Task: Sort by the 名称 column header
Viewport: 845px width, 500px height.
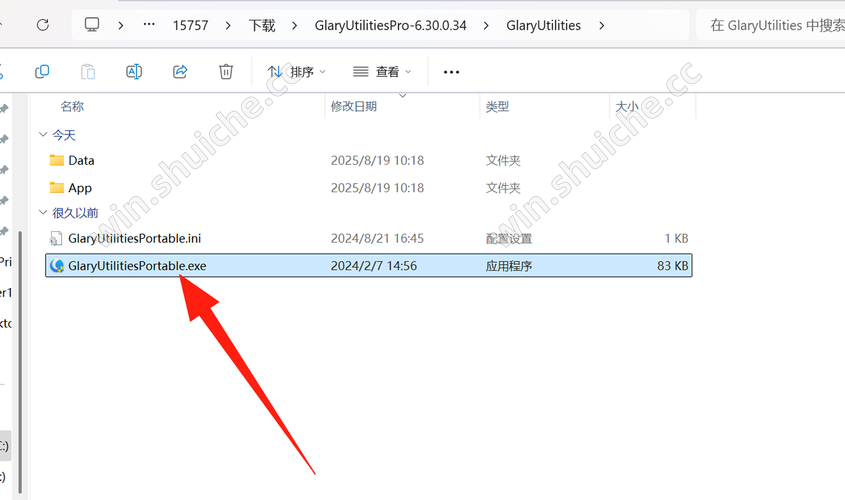Action: pyautogui.click(x=72, y=106)
